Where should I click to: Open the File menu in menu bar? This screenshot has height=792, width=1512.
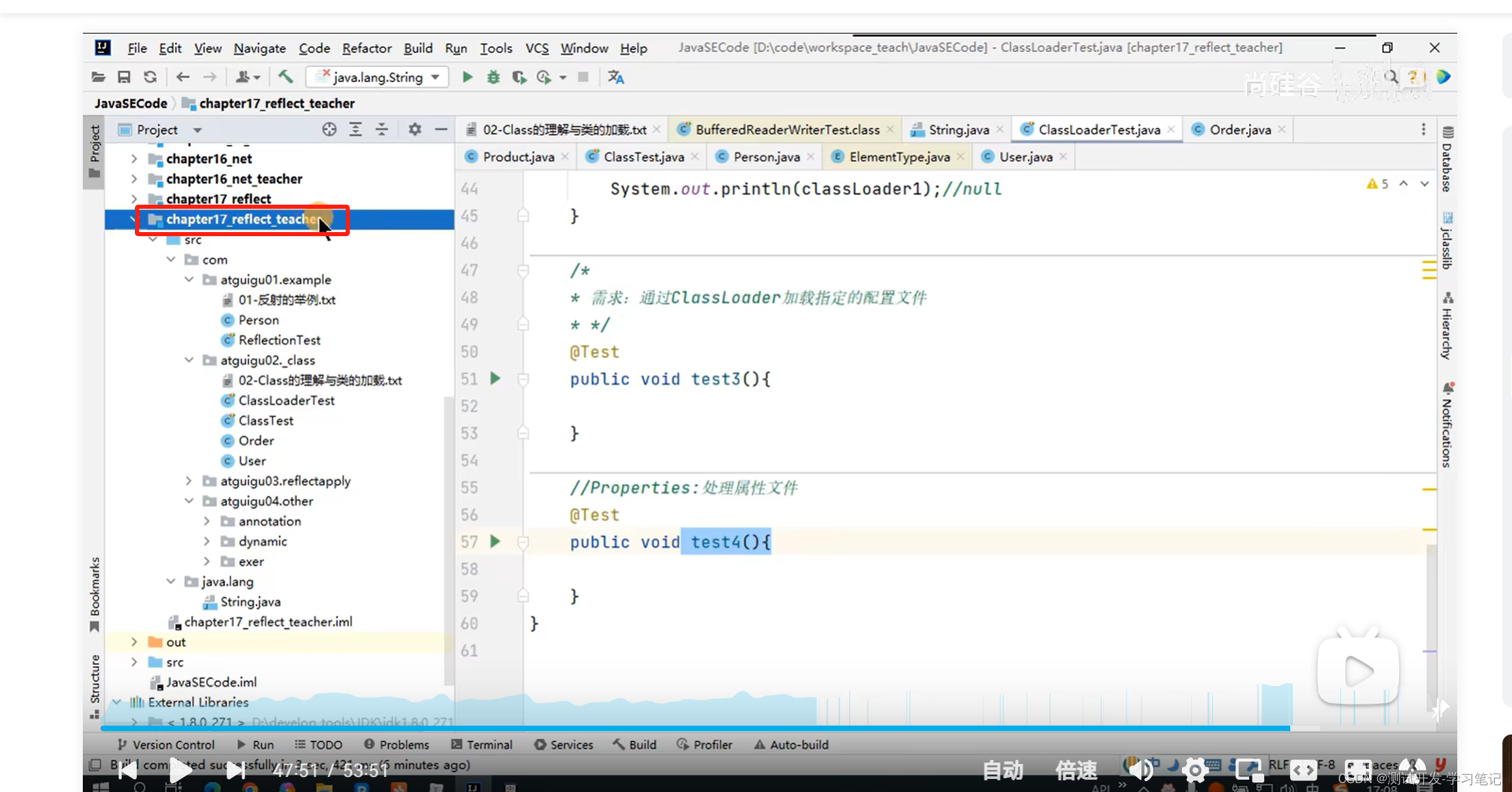[137, 47]
